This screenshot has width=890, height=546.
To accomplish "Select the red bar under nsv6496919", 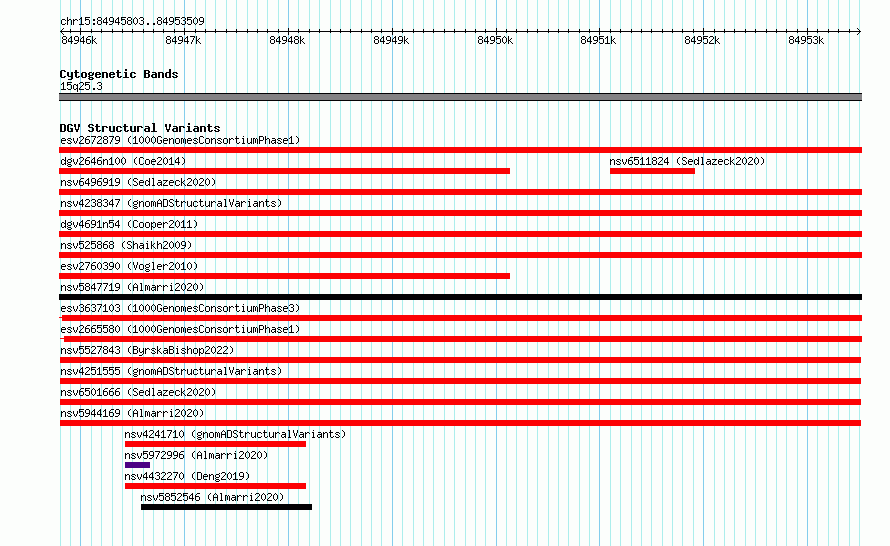I will pos(460,192).
